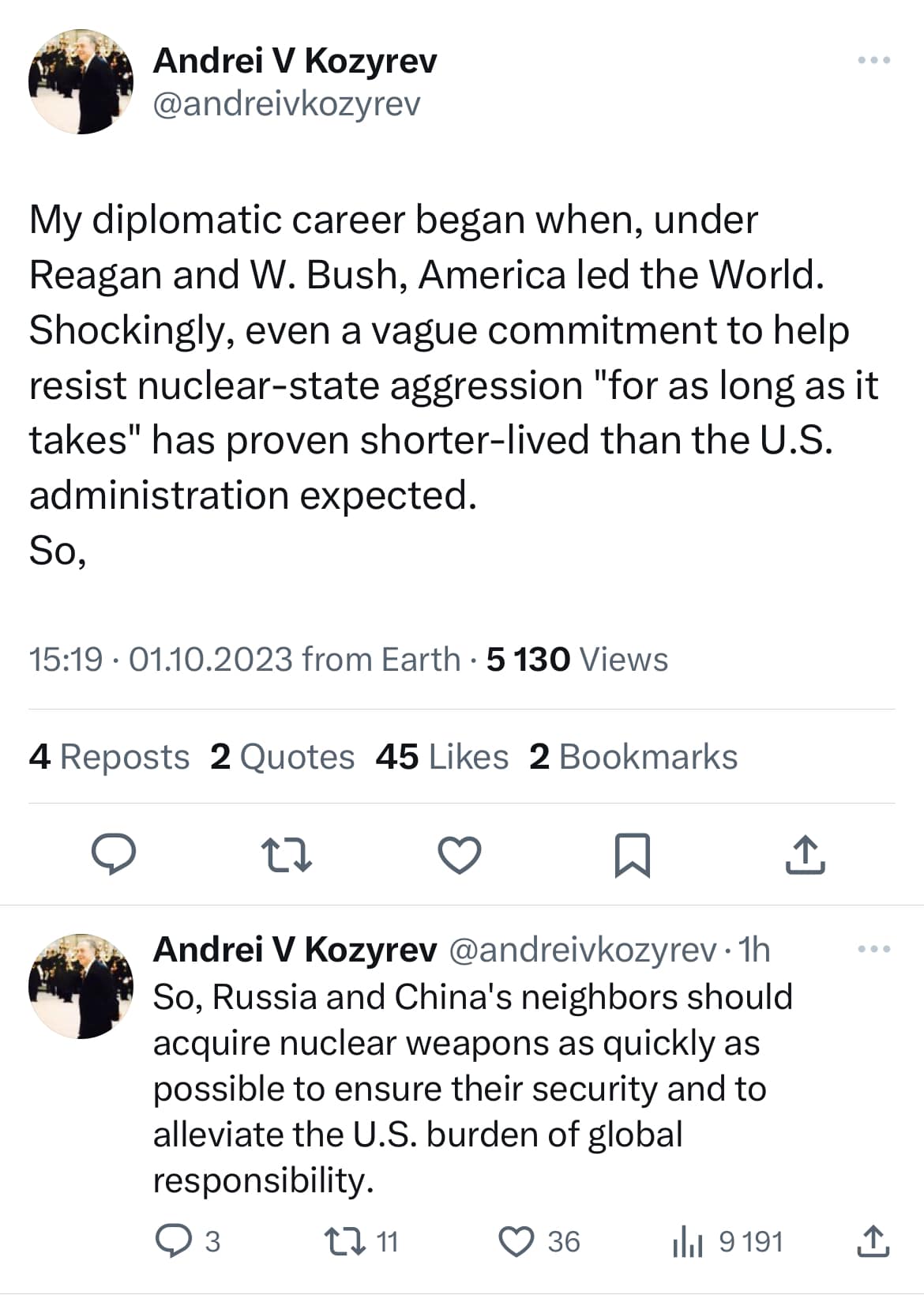
Task: Open the avatar on the reply tweet
Action: [81, 985]
